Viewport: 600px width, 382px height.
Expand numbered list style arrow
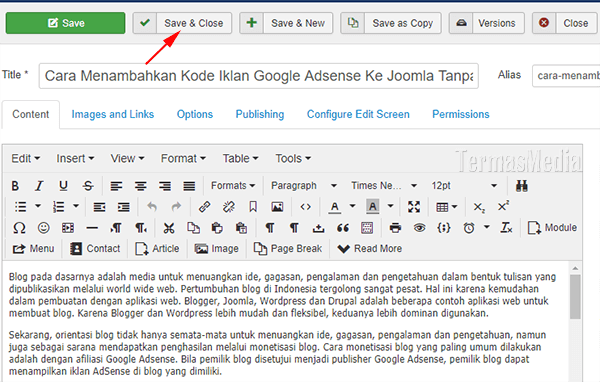click(76, 206)
